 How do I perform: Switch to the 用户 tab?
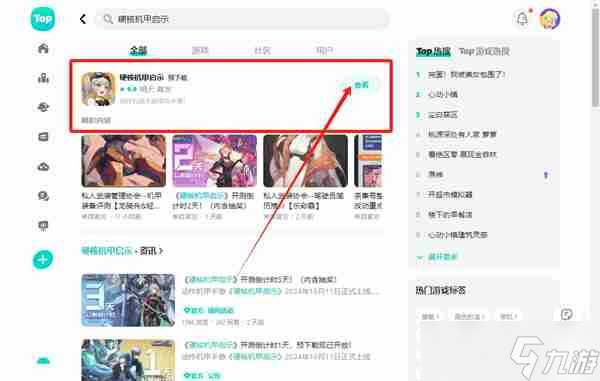point(324,50)
